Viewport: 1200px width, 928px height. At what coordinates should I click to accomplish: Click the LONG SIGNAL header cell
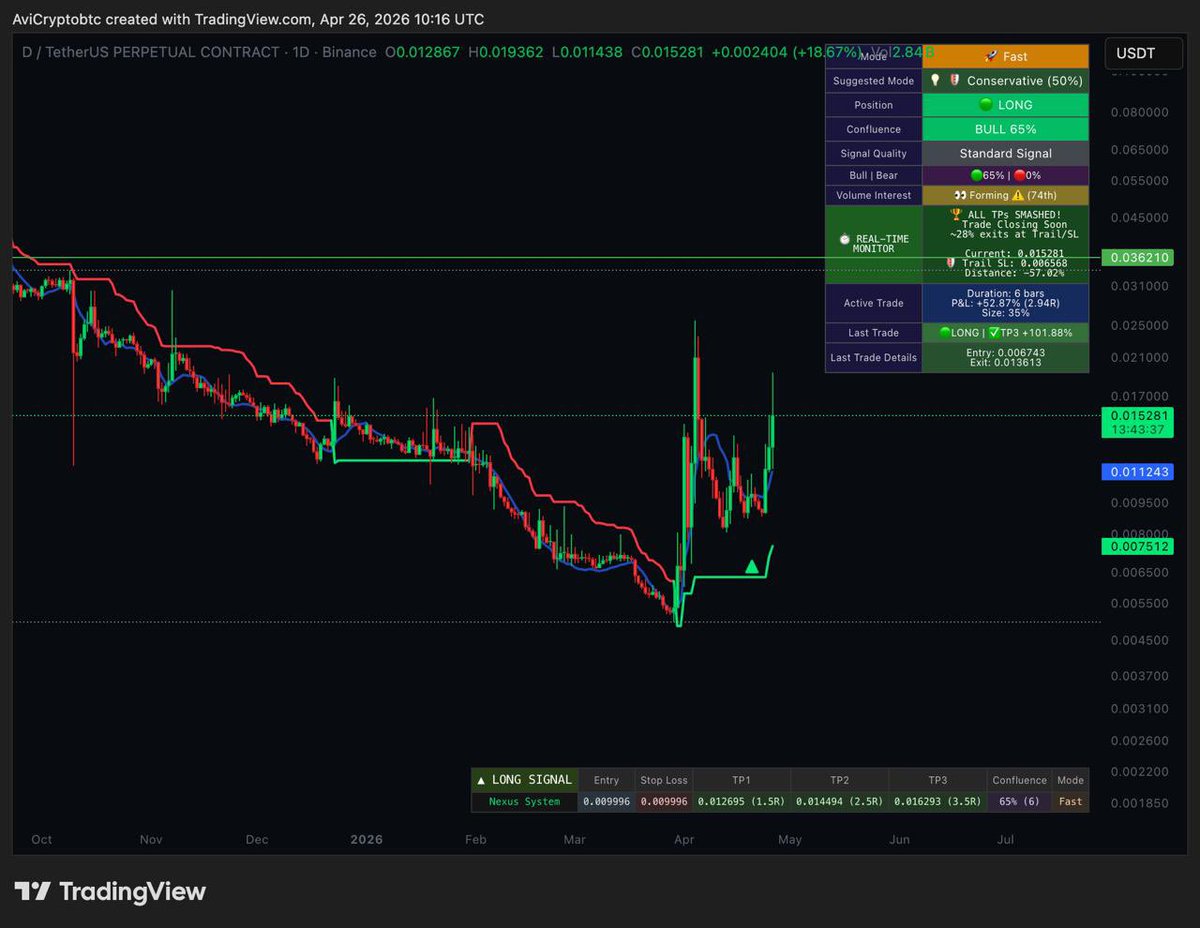point(525,780)
